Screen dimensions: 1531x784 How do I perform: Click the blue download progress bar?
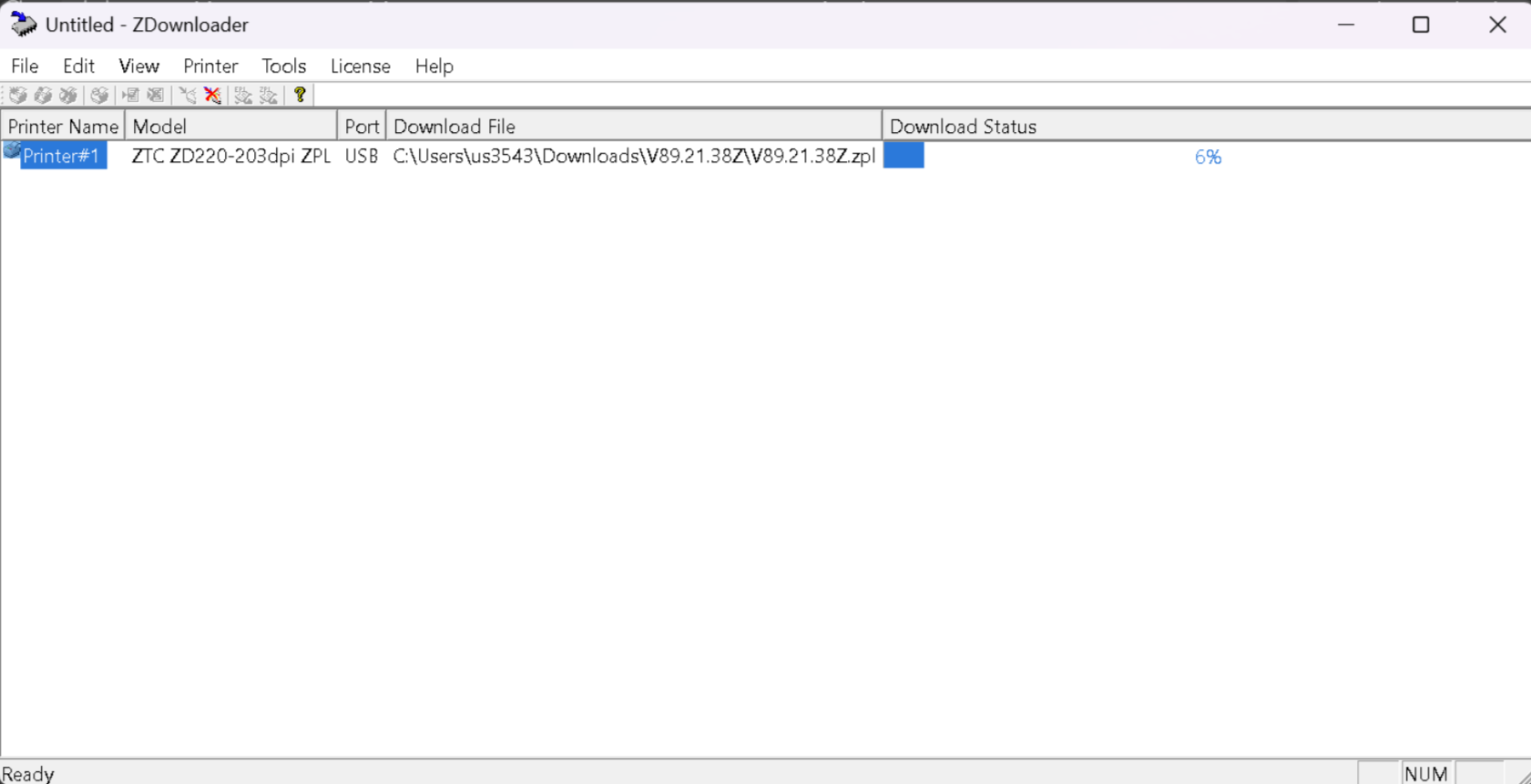[x=903, y=156]
